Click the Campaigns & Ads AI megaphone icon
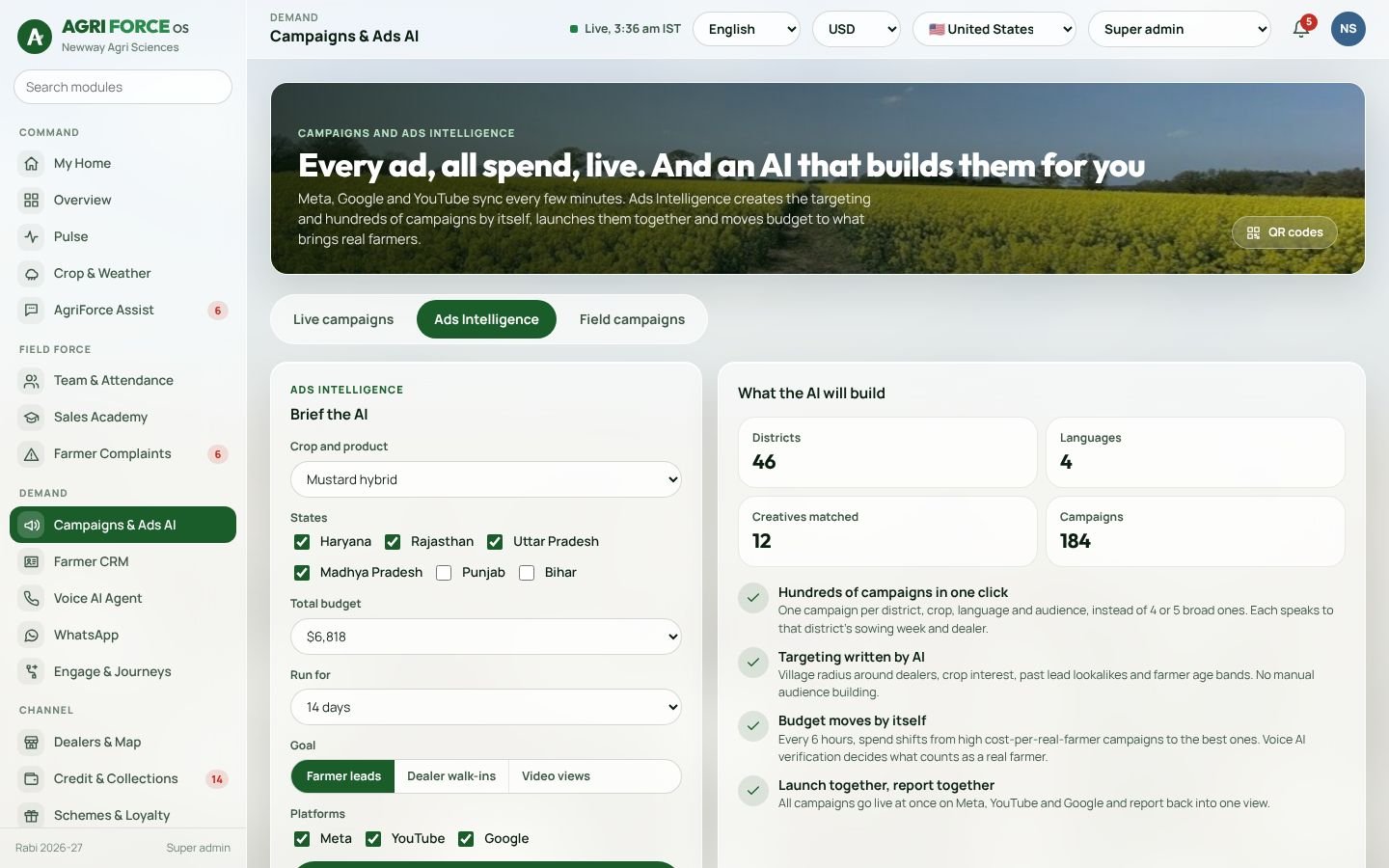Screen dimensions: 1389x868 click(32, 526)
